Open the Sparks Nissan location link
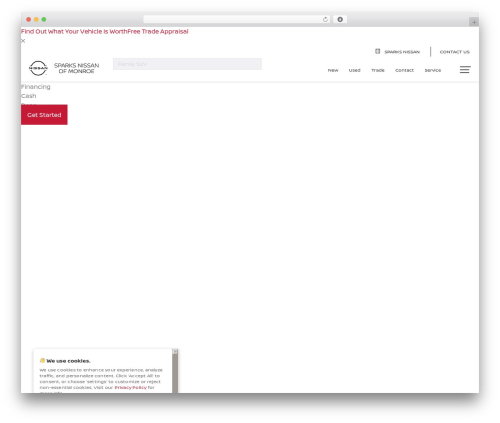The width and height of the screenshot is (500, 423). point(402,52)
